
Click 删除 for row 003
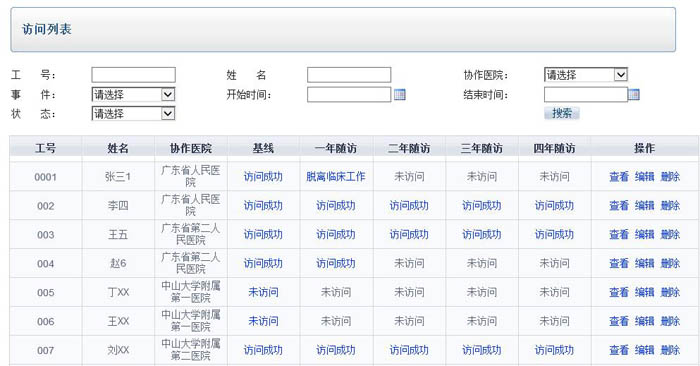670,235
